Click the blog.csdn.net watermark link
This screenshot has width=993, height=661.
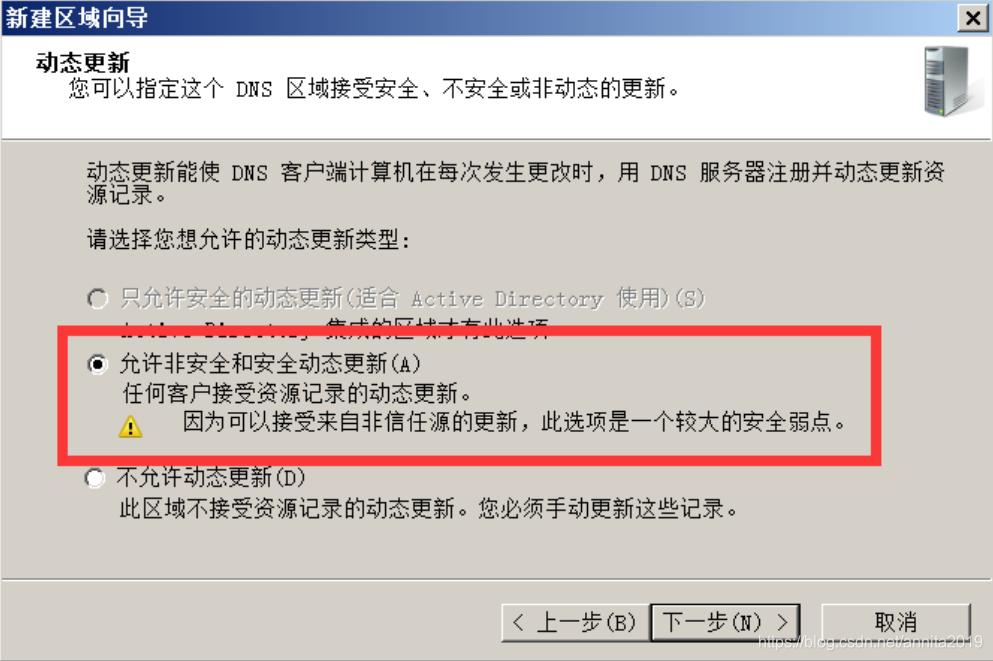pyautogui.click(x=870, y=642)
